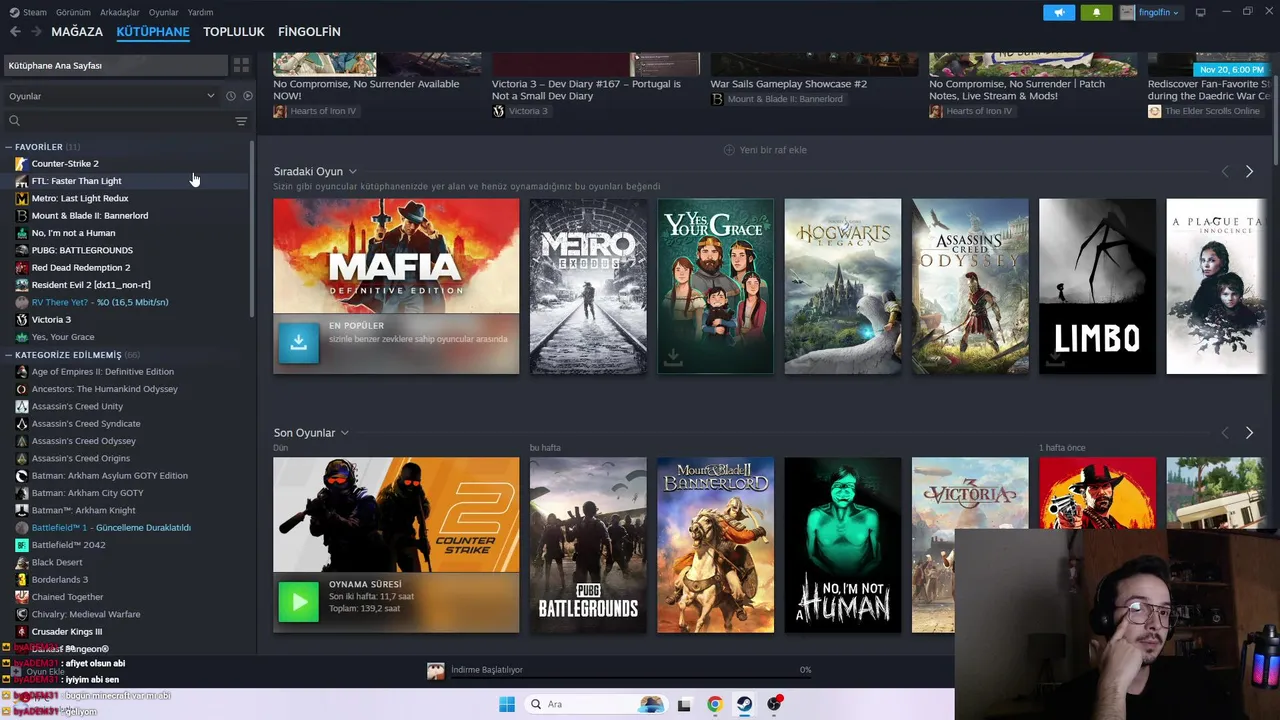Switch to the TOPLULUK tab
This screenshot has width=1280, height=720.
click(234, 32)
